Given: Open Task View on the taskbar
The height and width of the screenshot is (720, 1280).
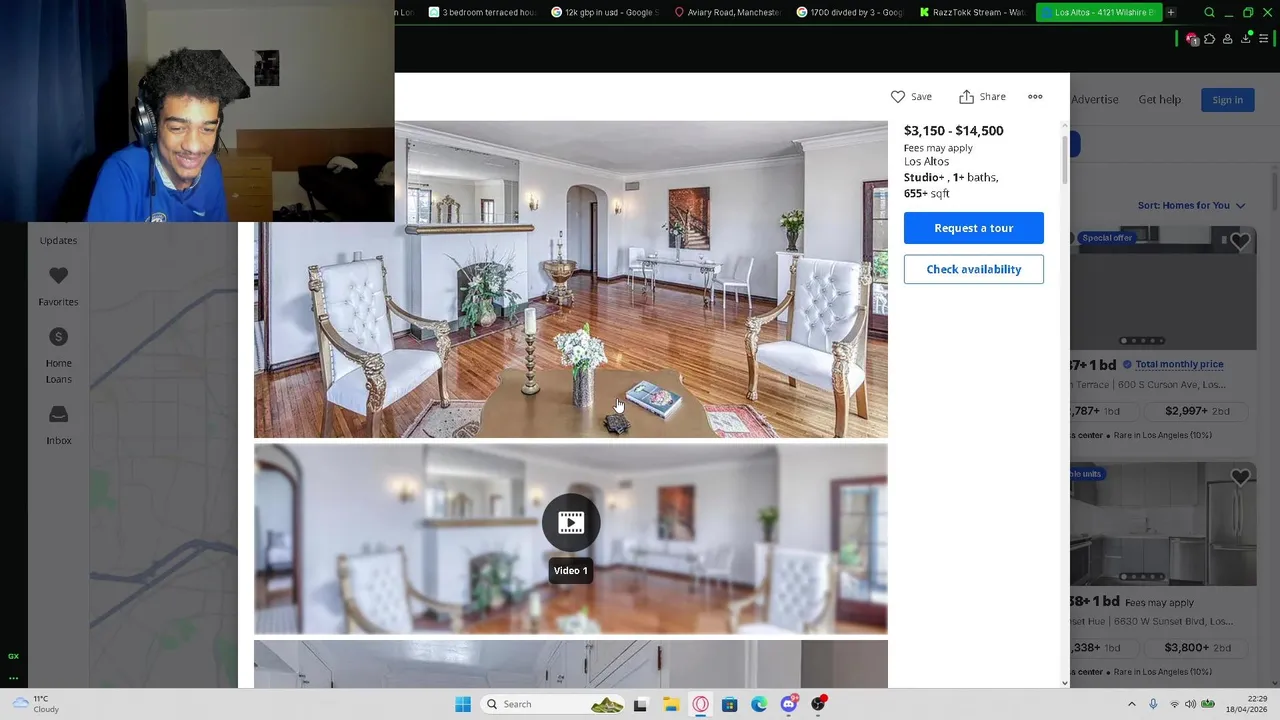Looking at the screenshot, I should [641, 704].
